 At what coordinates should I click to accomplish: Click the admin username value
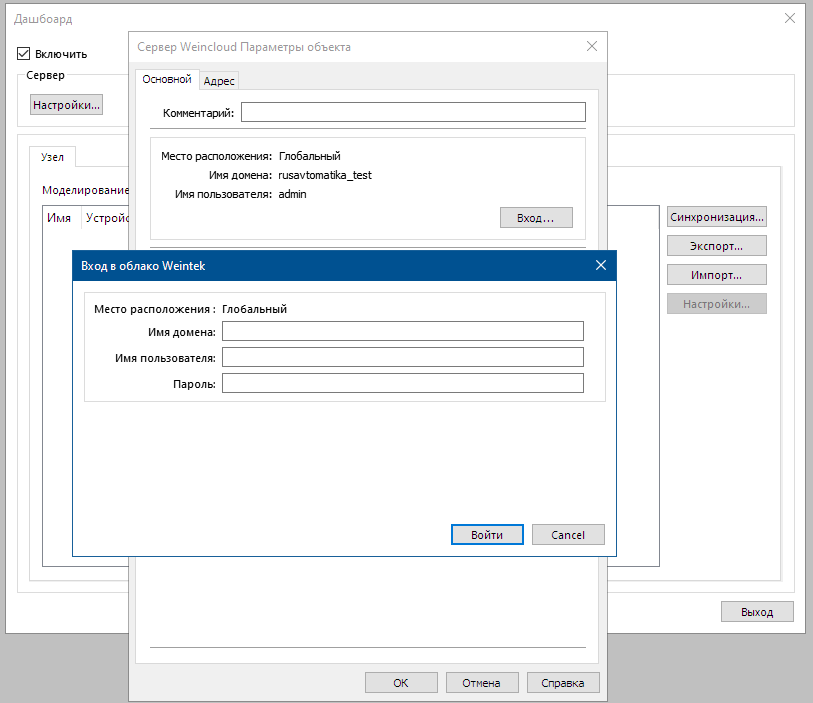coord(292,194)
